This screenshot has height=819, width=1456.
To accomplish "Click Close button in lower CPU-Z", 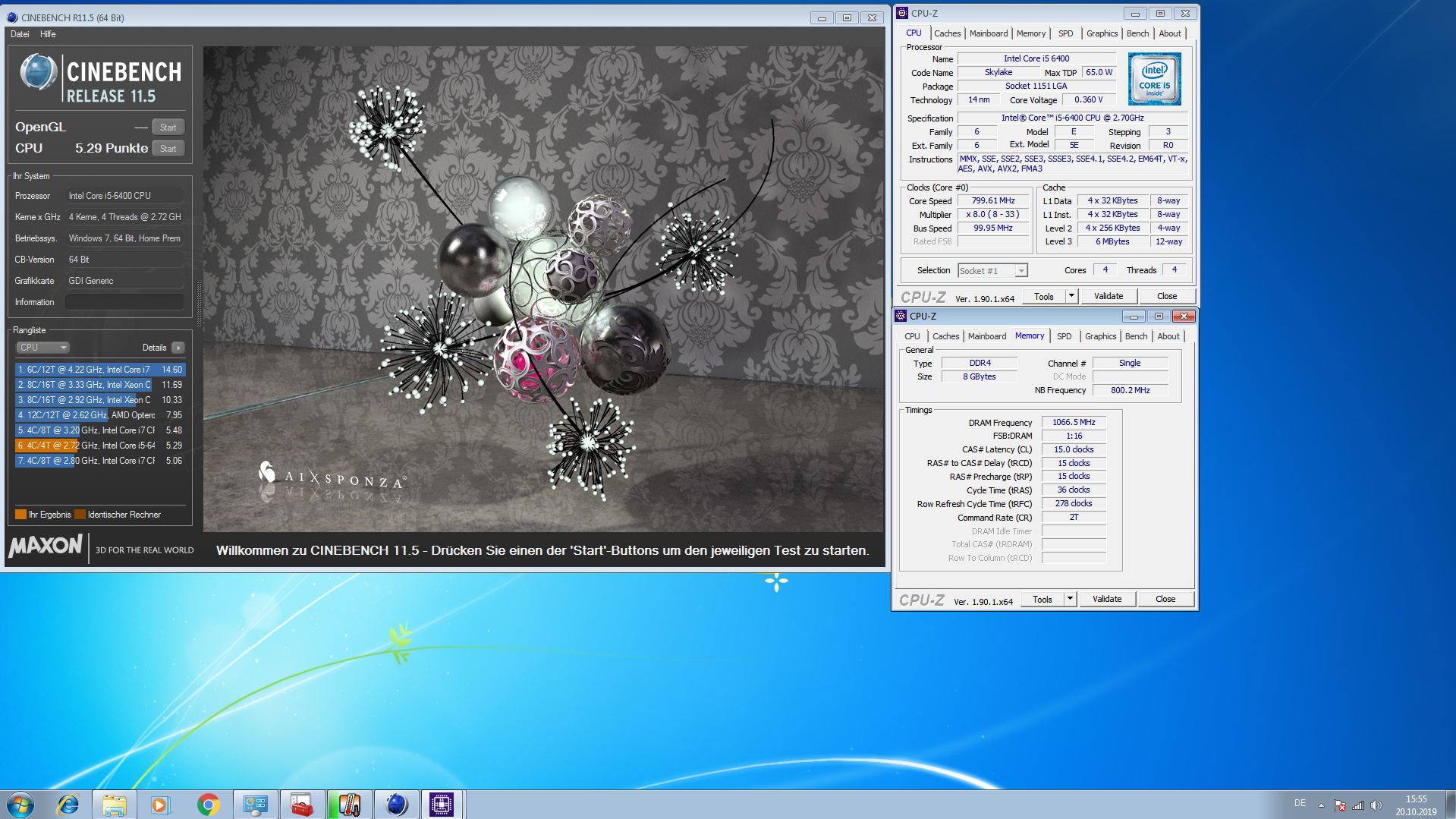I will (x=1165, y=599).
